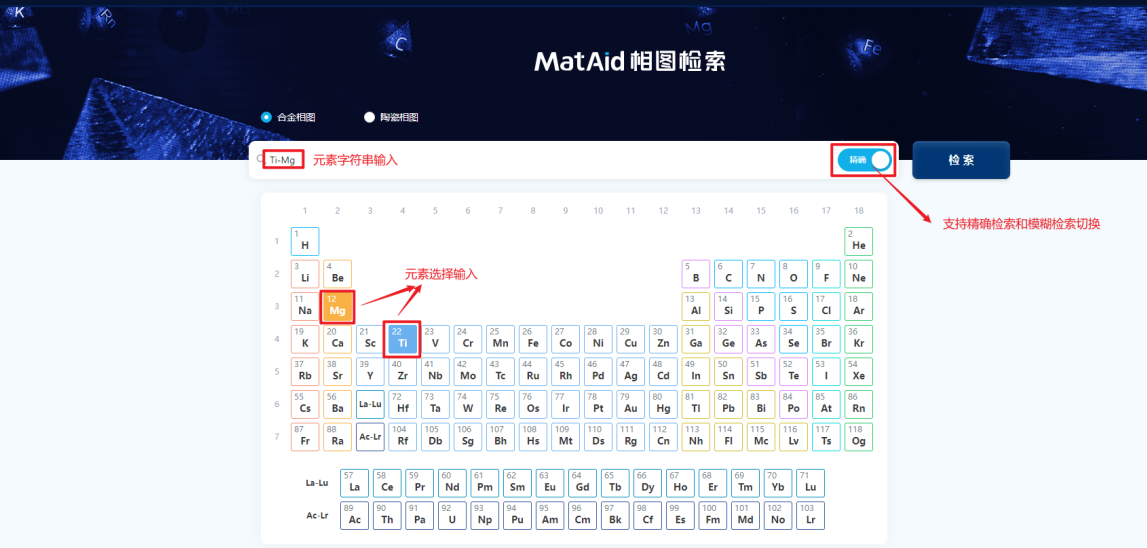The height and width of the screenshot is (548, 1147).
Task: Click calcium Ca element tile
Action: pos(337,339)
